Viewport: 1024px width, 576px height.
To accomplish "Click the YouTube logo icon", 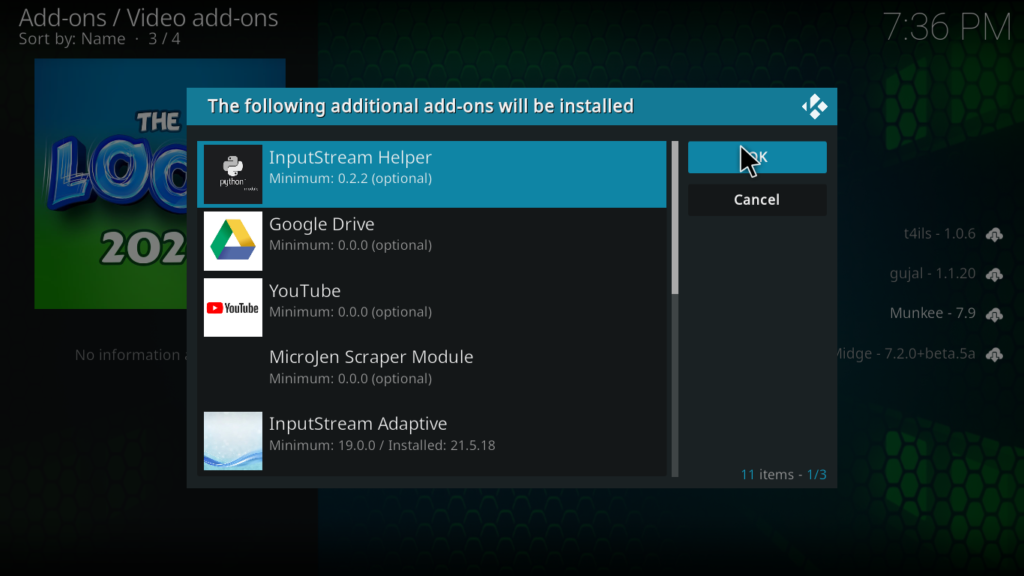I will coord(233,308).
